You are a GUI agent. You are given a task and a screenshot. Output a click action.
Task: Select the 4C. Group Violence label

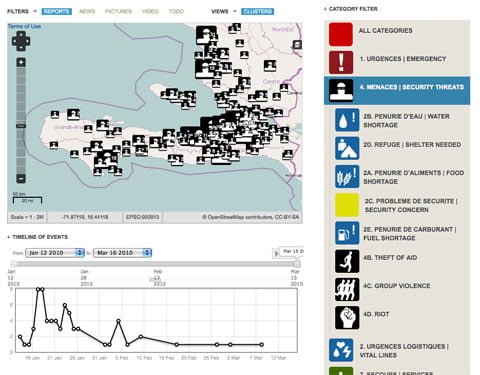pos(397,286)
